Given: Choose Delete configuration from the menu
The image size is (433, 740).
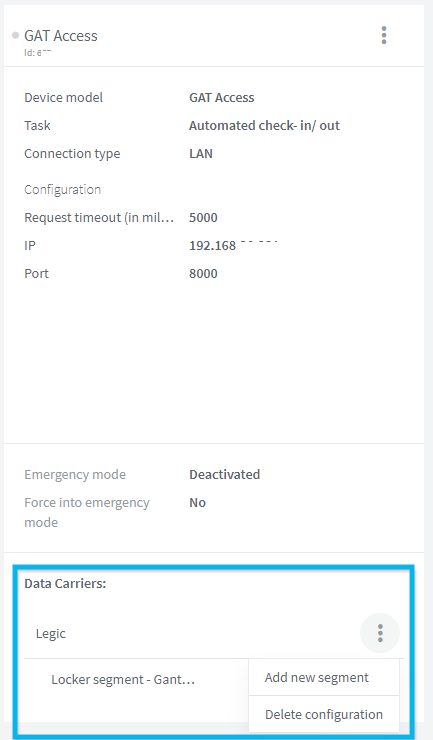Looking at the screenshot, I should pyautogui.click(x=324, y=714).
